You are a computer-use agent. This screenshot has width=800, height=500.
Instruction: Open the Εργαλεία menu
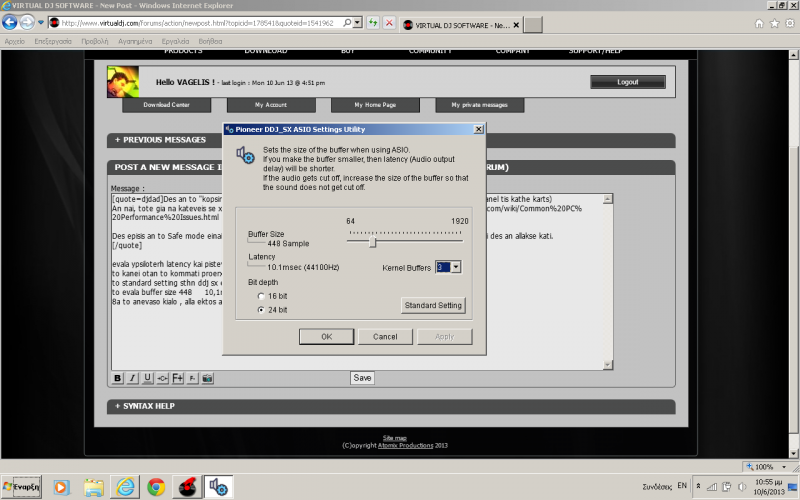176,41
